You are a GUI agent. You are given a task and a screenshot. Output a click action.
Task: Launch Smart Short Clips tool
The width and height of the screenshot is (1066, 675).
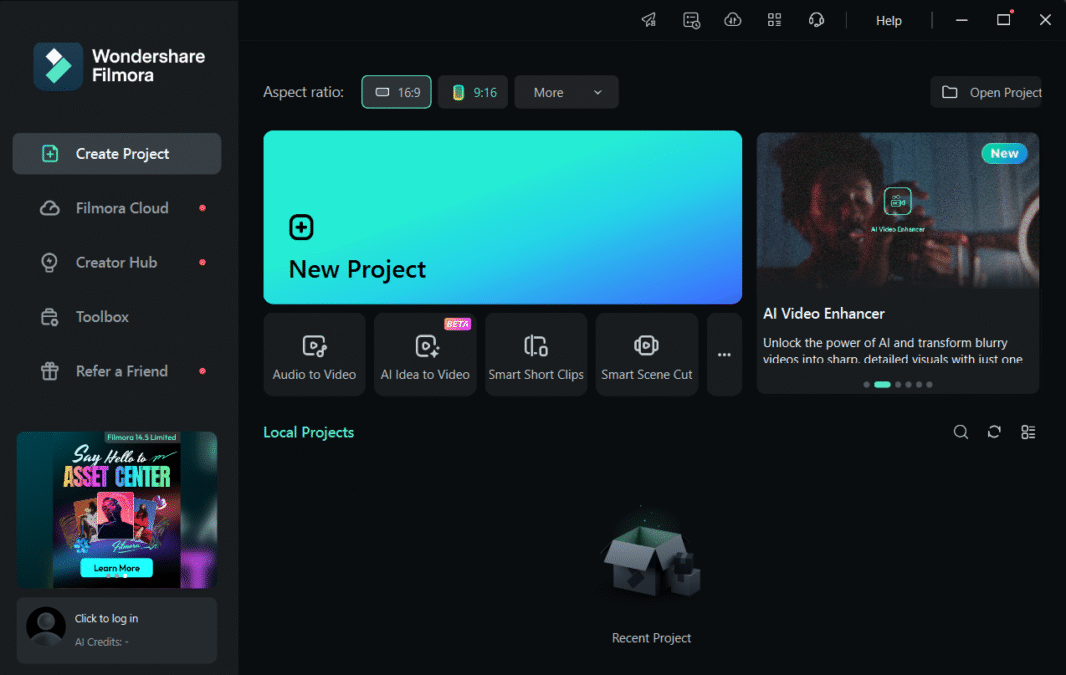click(536, 354)
